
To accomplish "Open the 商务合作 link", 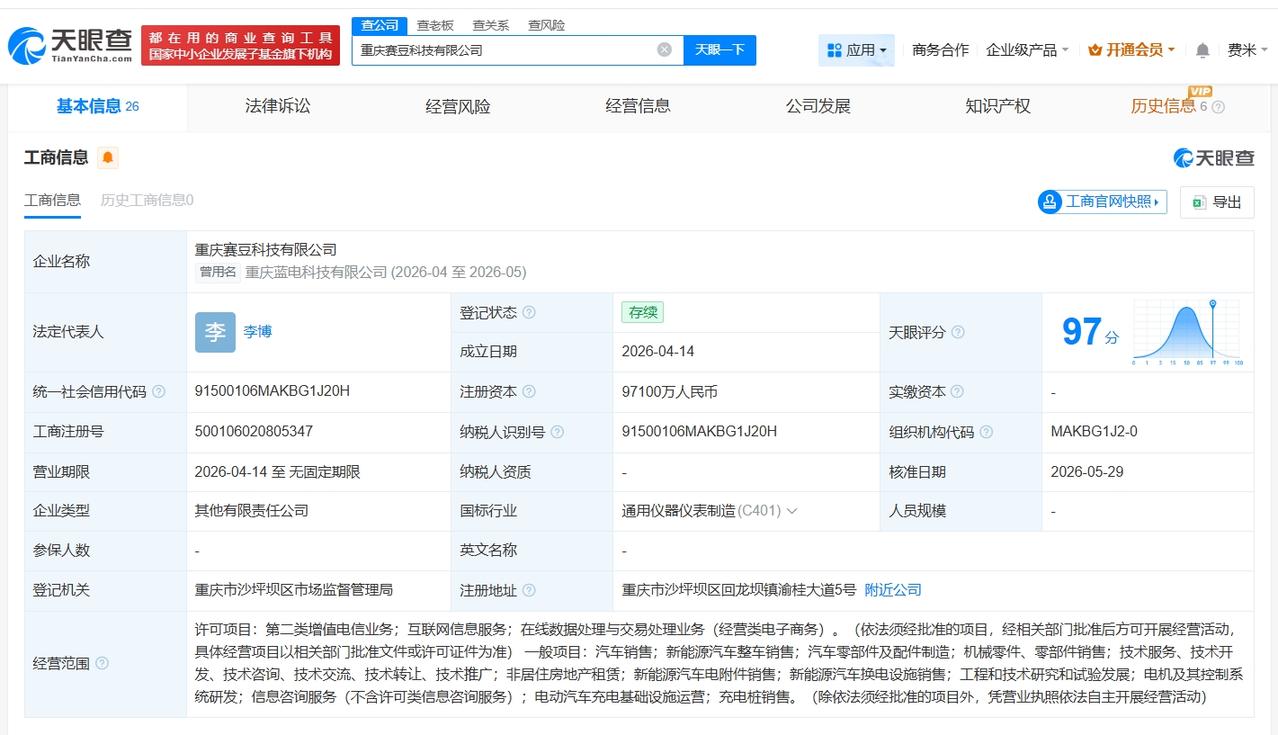I will tap(940, 50).
